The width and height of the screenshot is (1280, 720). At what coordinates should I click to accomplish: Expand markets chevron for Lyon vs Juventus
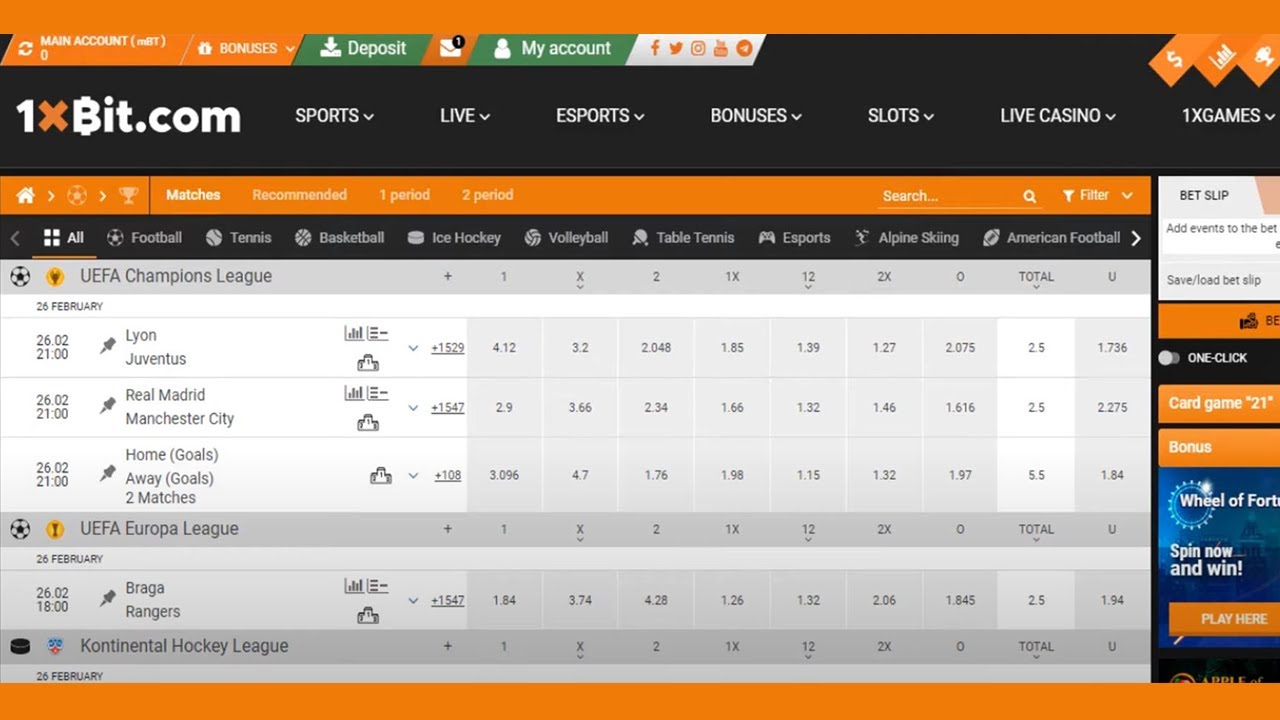413,348
